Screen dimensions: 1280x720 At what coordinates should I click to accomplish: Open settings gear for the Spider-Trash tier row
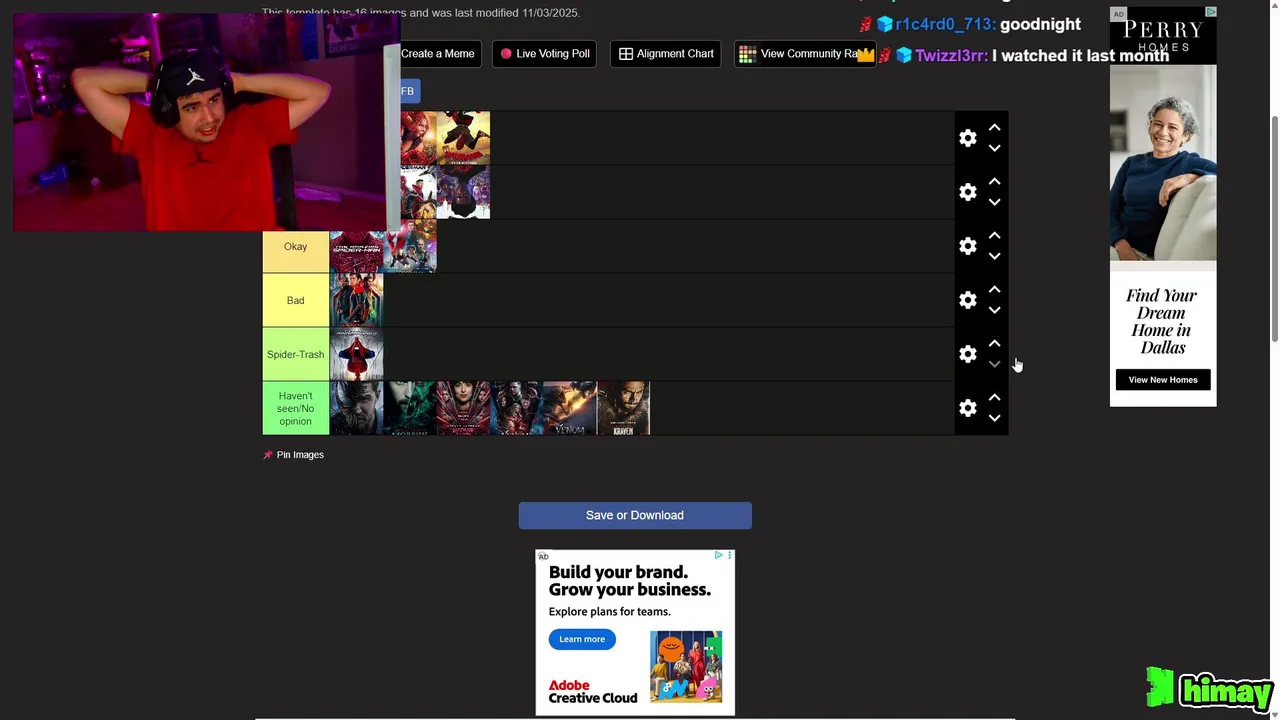967,354
